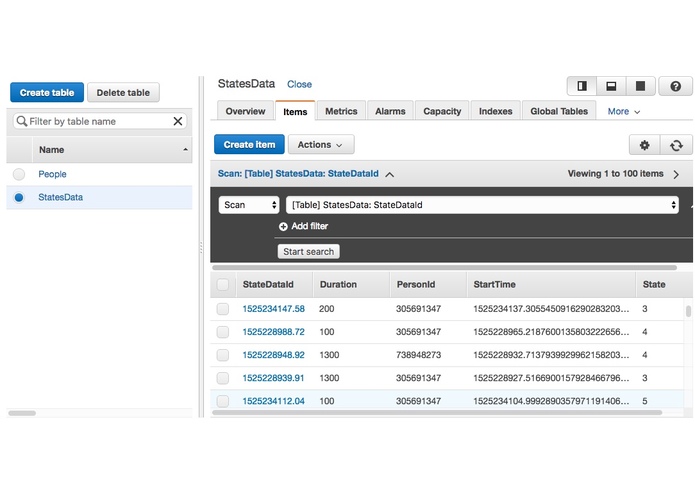695x494 pixels.
Task: Check the row 1525234112.04 checkbox
Action: (x=223, y=401)
